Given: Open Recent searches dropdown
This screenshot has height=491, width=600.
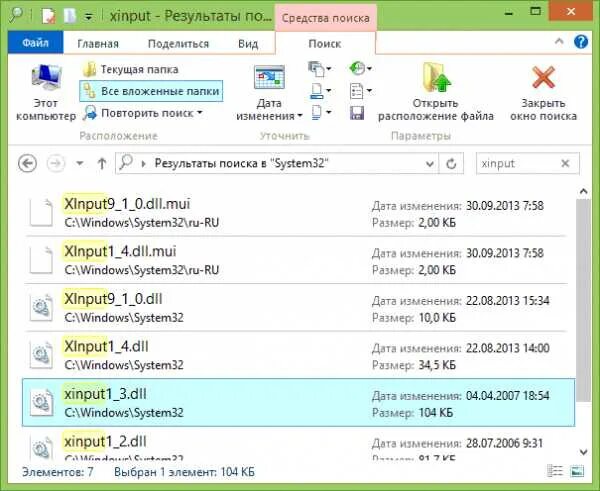Looking at the screenshot, I should (x=360, y=69).
